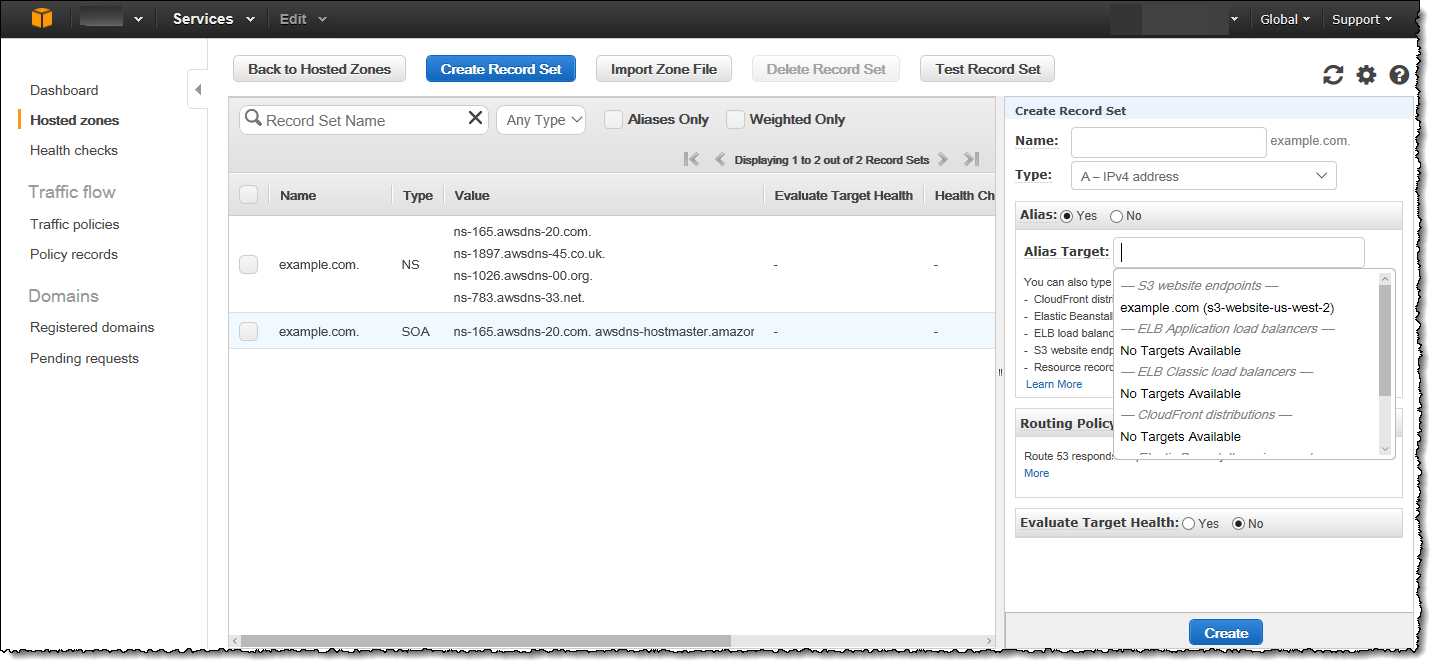
Task: Set Evaluate Target Health to Yes
Action: (x=1189, y=524)
